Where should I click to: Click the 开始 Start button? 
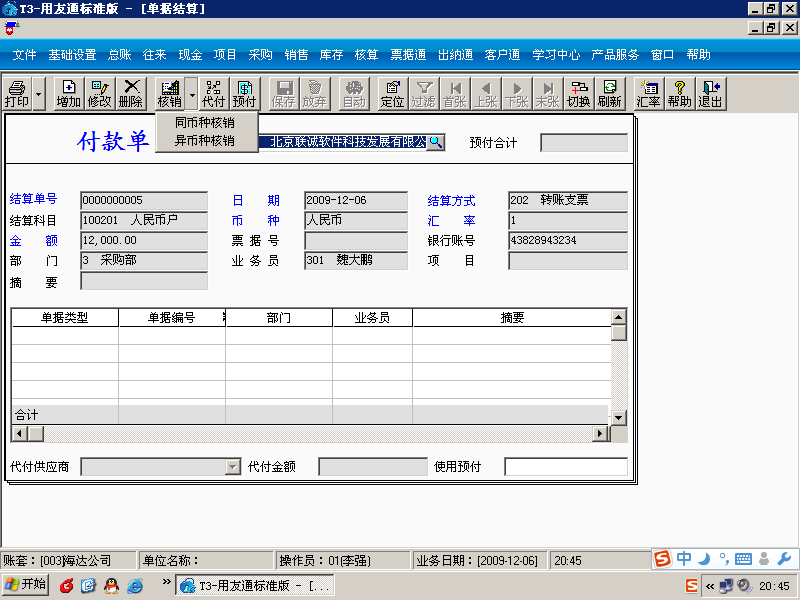pos(26,585)
